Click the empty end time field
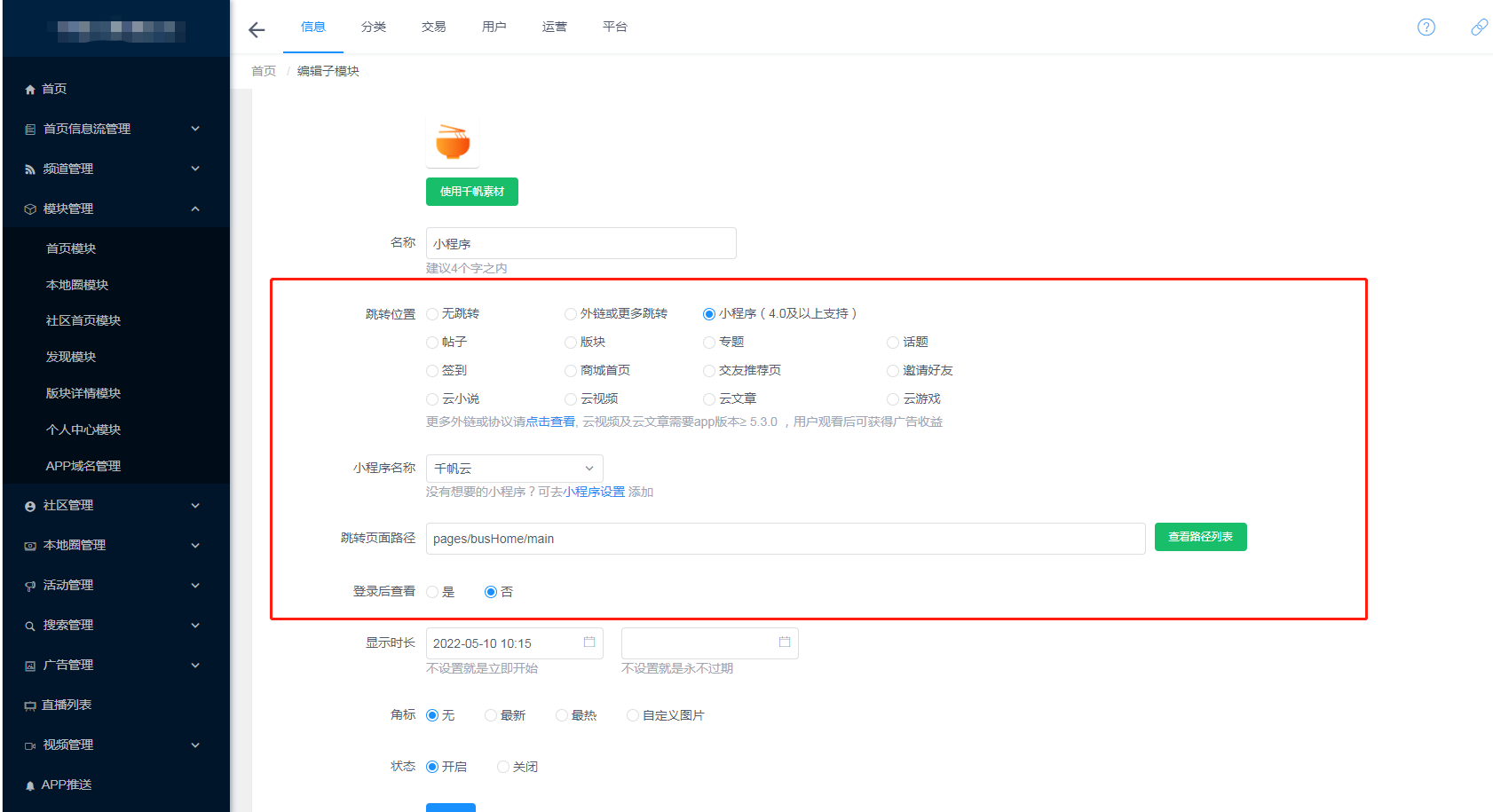Viewport: 1493px width, 812px height. [710, 643]
